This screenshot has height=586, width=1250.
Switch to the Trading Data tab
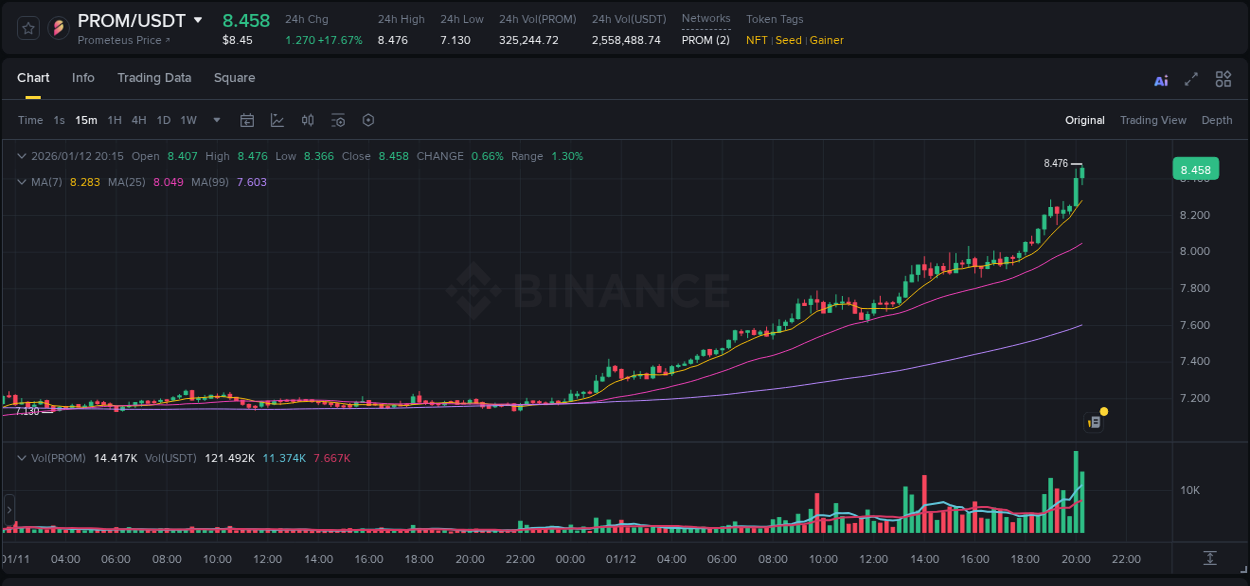click(154, 78)
